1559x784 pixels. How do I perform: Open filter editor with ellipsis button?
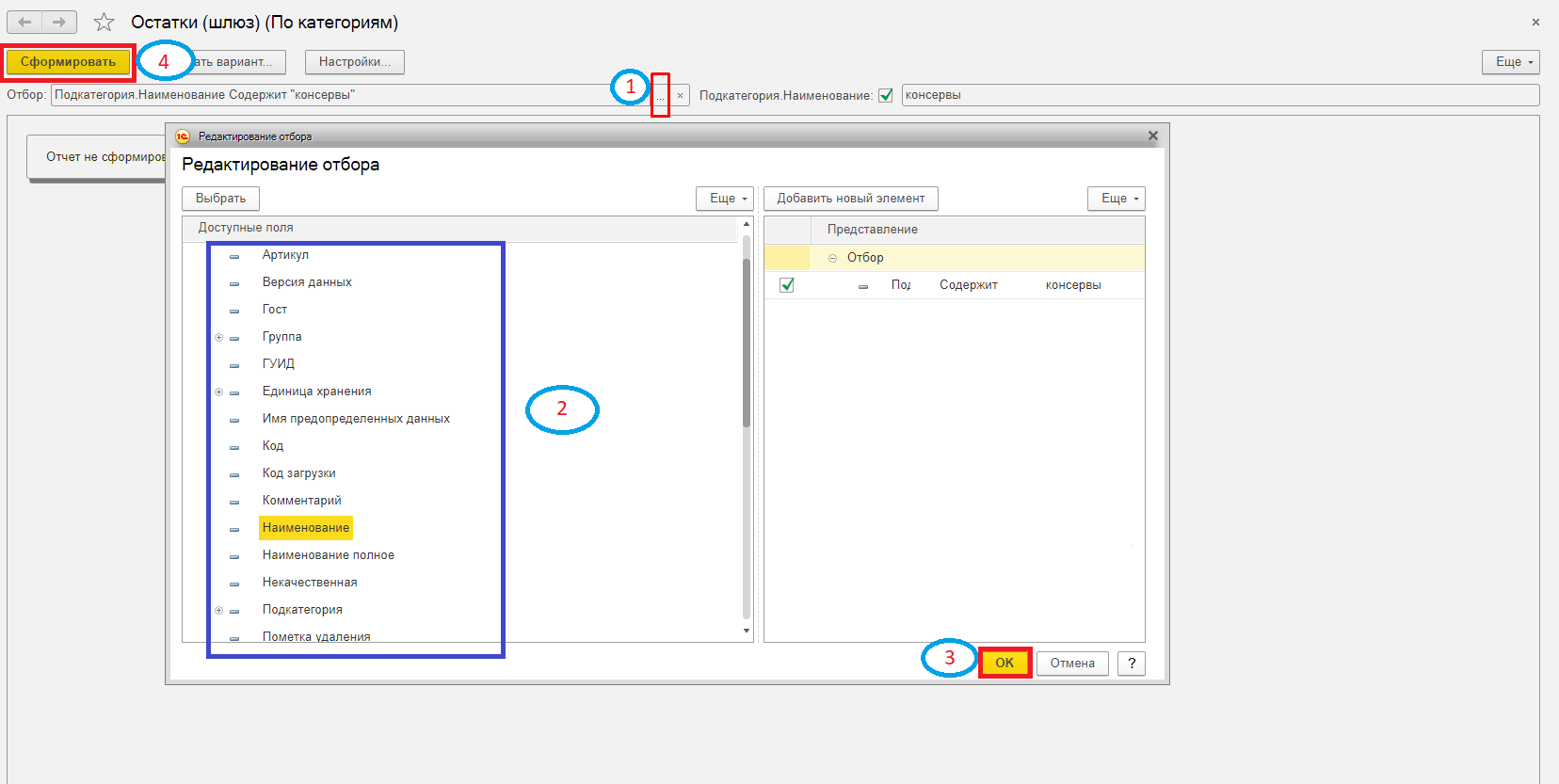[x=660, y=95]
